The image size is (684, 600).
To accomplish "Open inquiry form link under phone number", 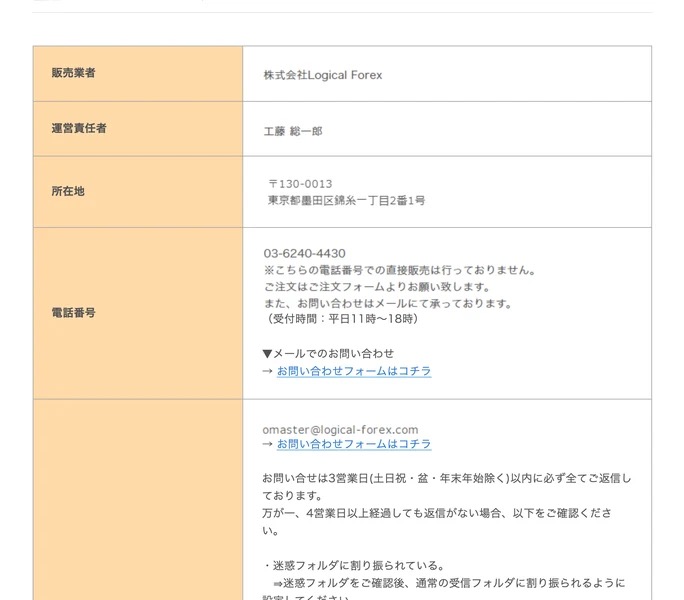I will (x=354, y=371).
